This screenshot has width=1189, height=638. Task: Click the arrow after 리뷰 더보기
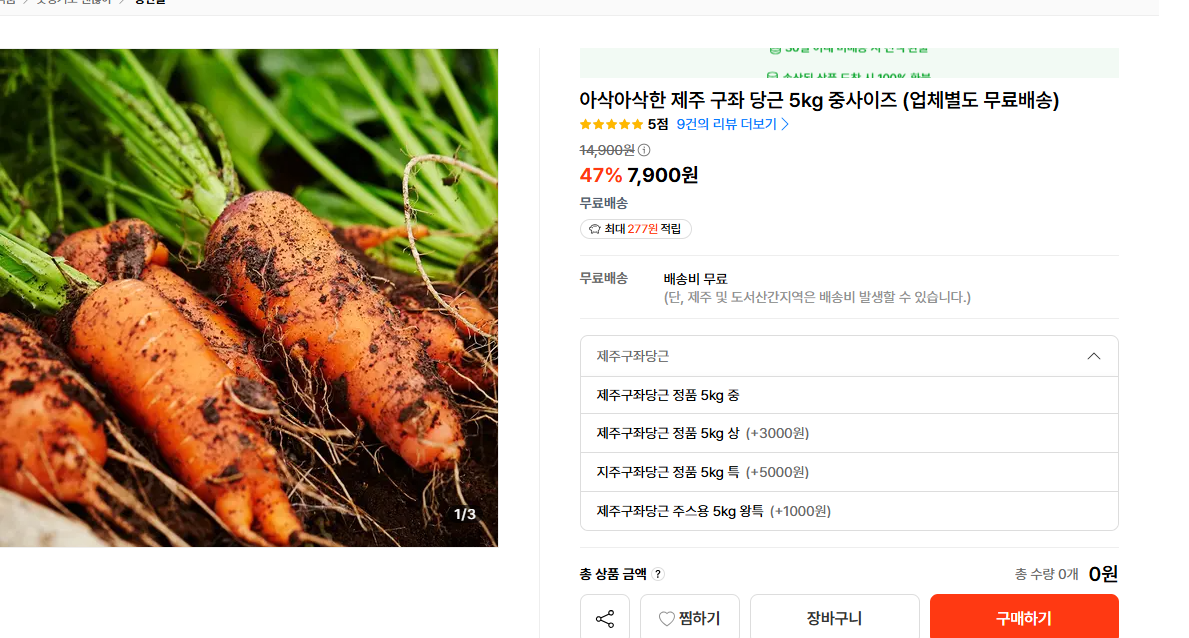785,124
